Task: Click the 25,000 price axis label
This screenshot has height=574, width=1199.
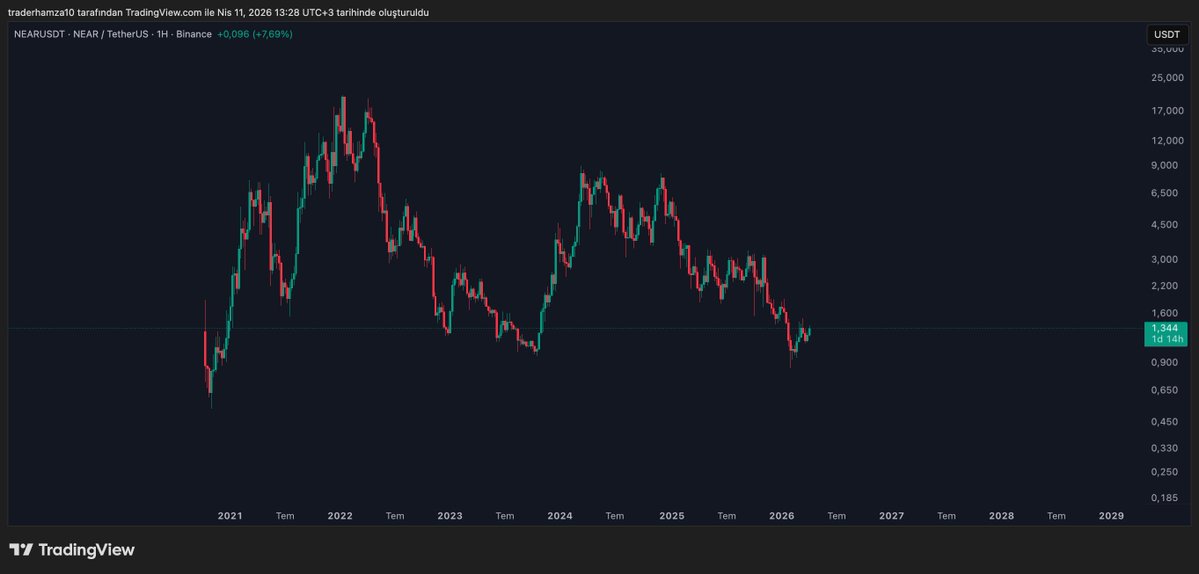Action: pos(1167,78)
